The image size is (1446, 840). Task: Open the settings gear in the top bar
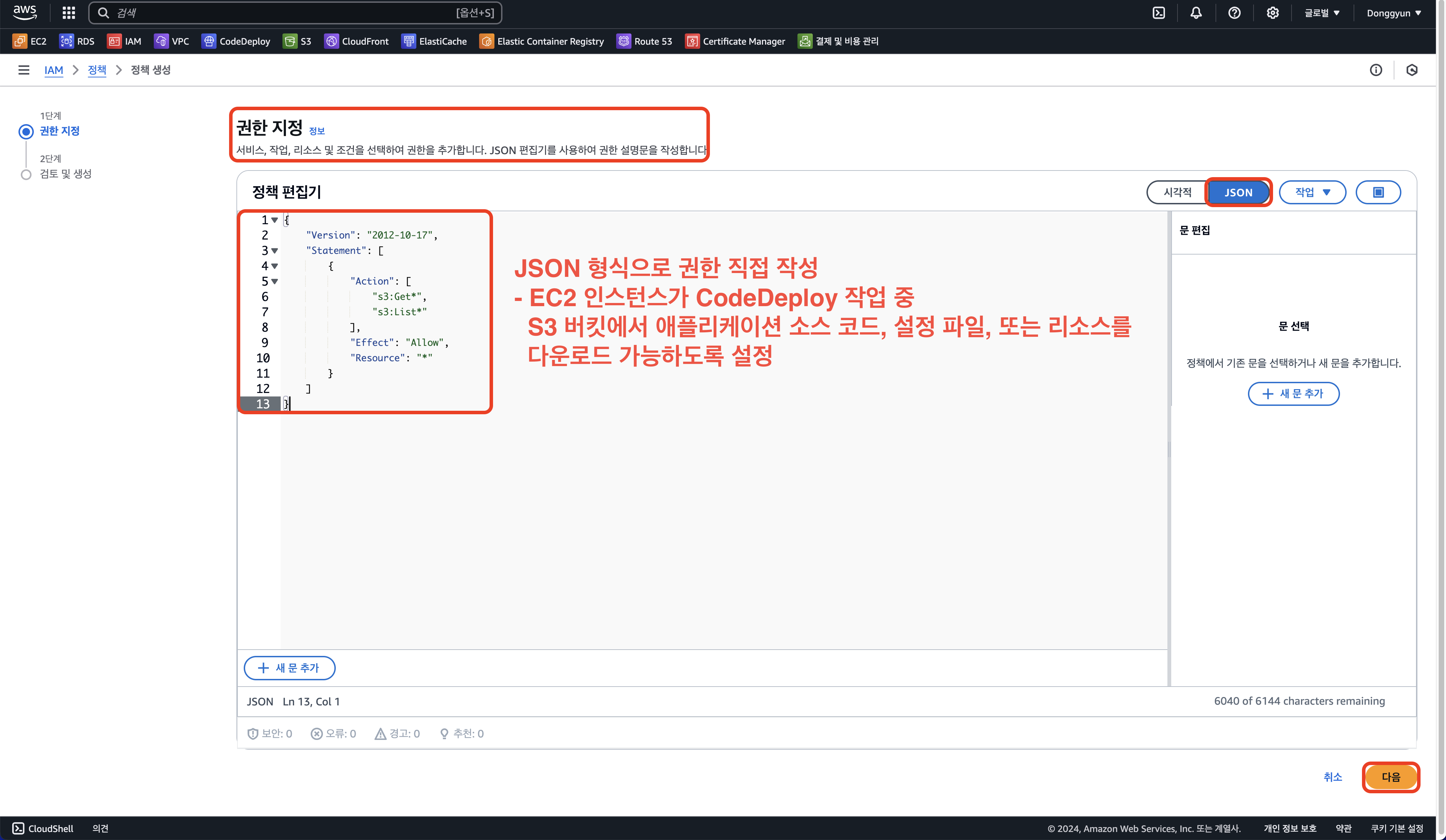[1272, 13]
